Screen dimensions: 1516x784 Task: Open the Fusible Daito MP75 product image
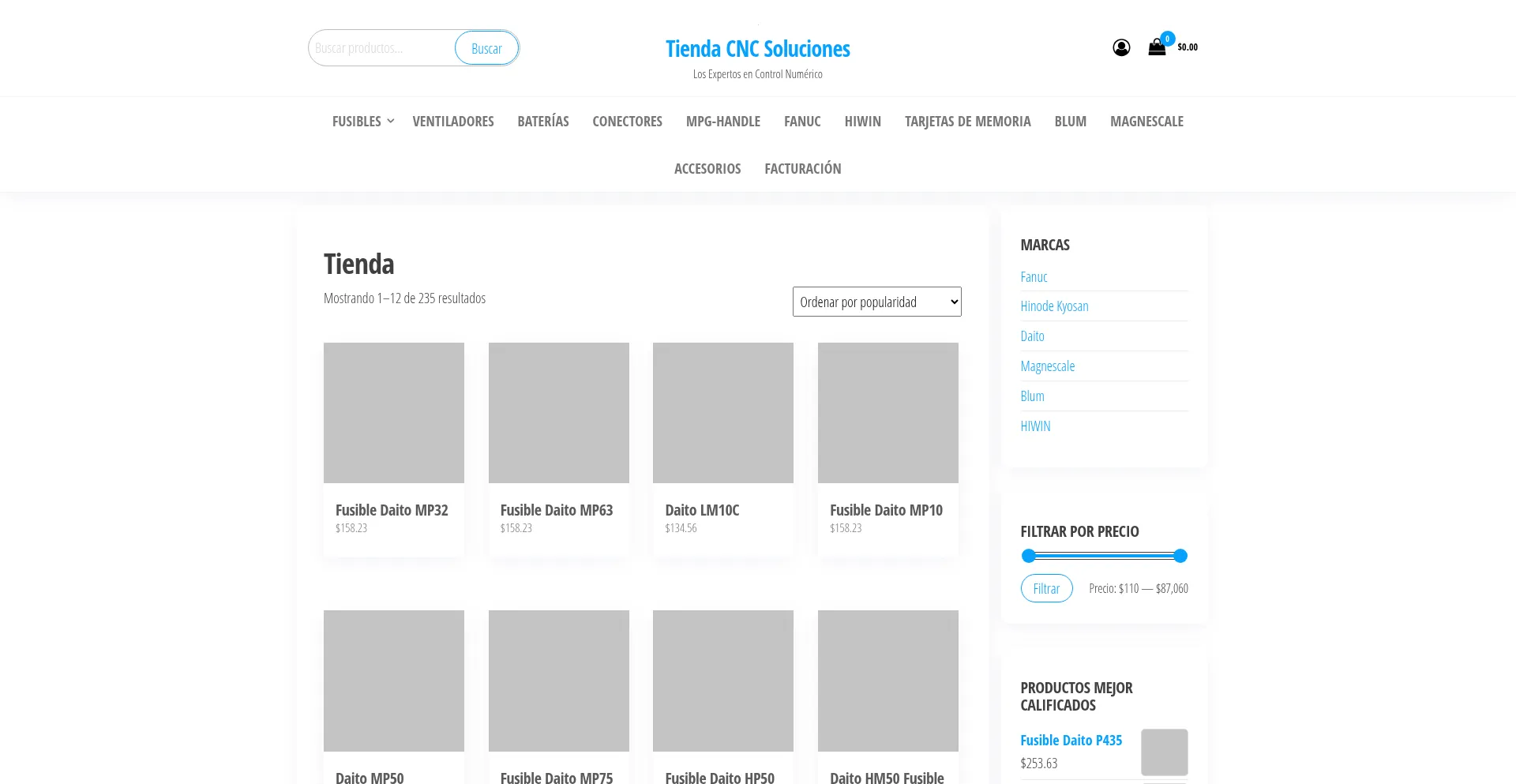559,681
